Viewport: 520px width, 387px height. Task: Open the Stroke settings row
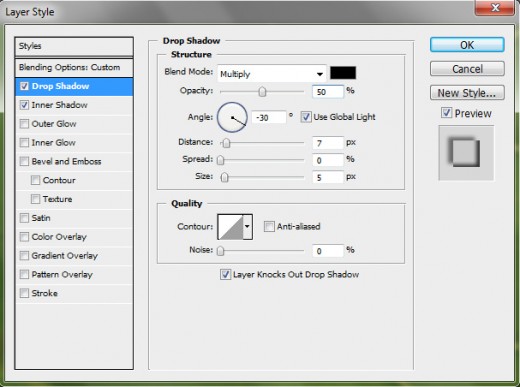74,293
